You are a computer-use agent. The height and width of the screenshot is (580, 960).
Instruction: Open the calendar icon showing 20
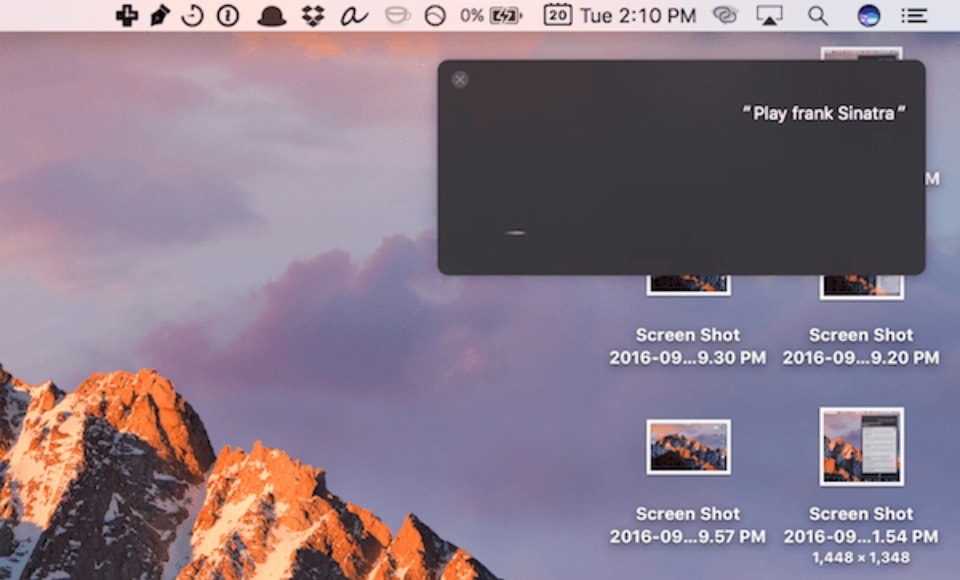click(558, 15)
